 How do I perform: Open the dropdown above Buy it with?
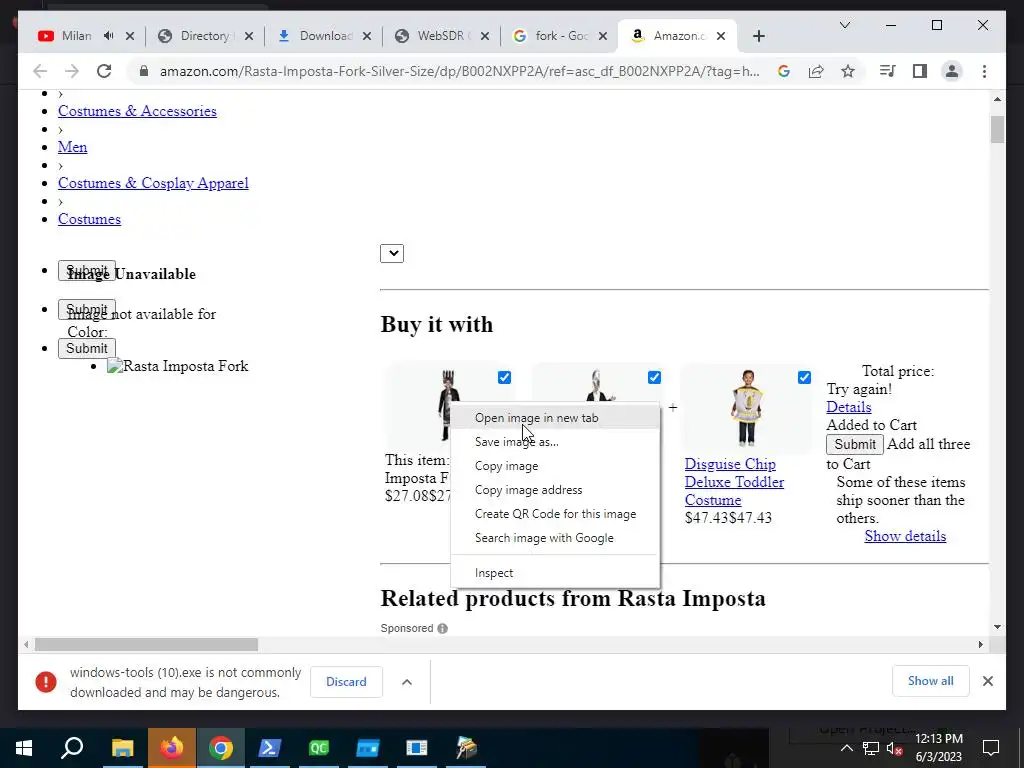click(392, 253)
